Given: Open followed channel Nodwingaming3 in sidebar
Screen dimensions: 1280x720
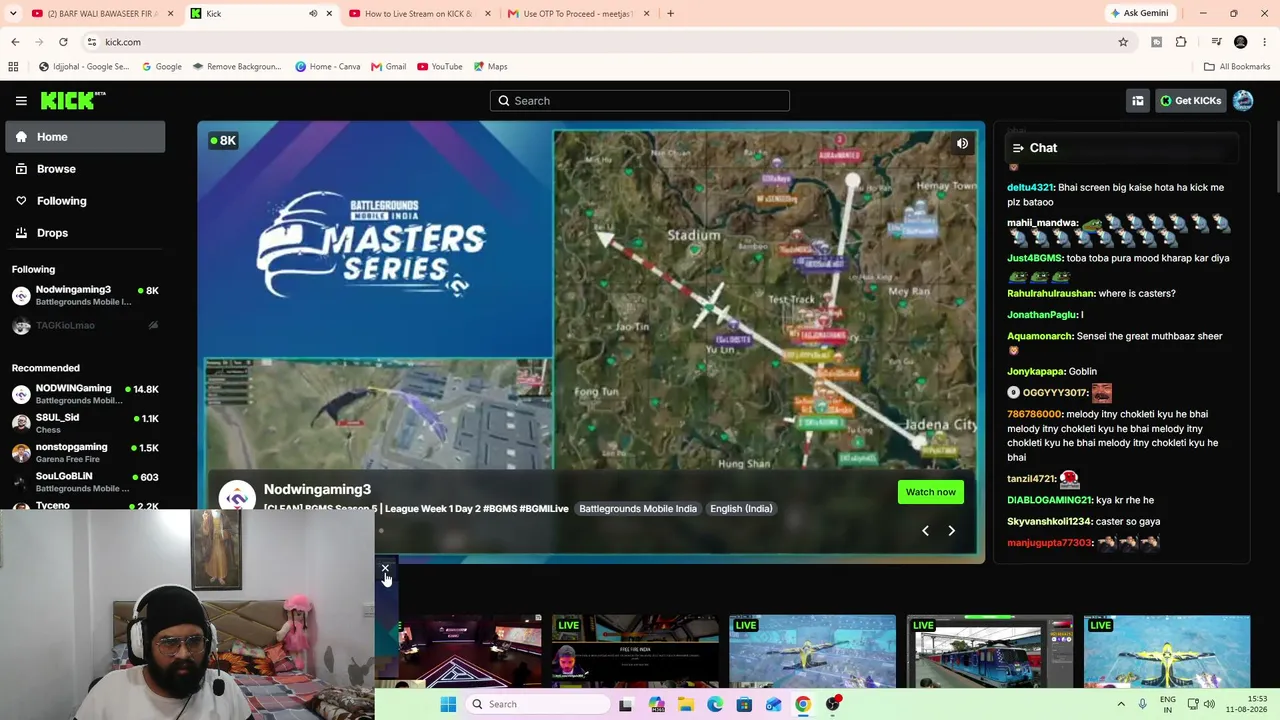Looking at the screenshot, I should click(85, 295).
